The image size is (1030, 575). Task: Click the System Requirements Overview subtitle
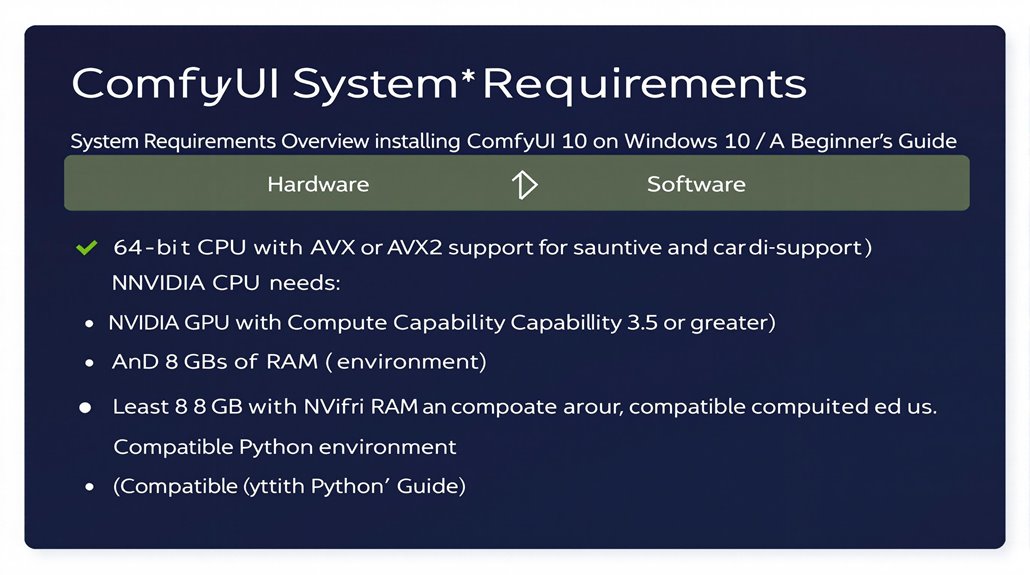pyautogui.click(x=513, y=141)
